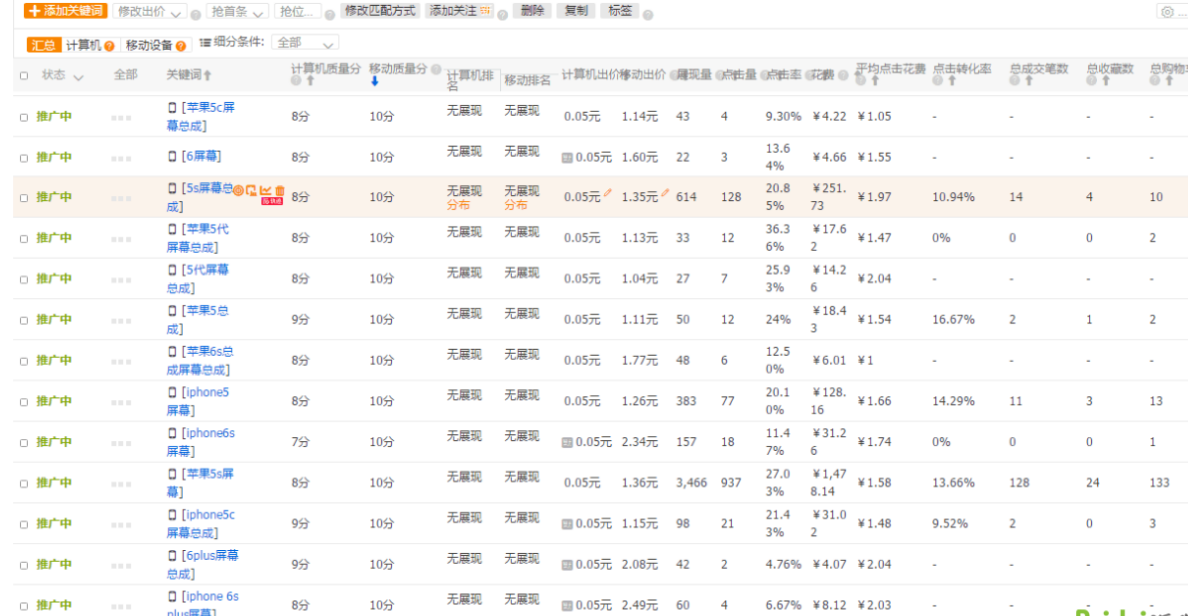The height and width of the screenshot is (616, 1188).
Task: Click the help icon after 标签
Action: 648,14
